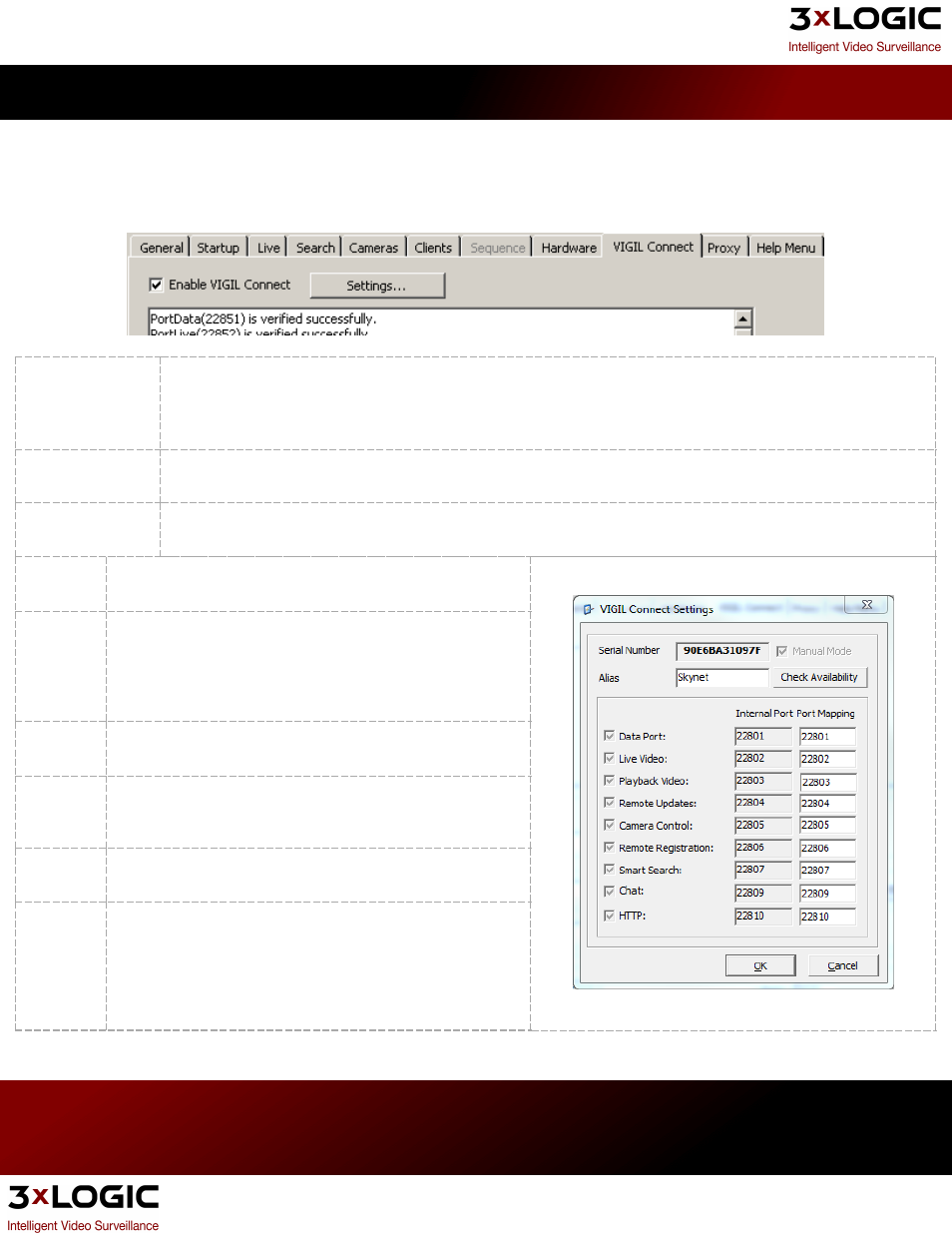Click the 'Serial Number' label
Screen dimensions: 952x1233
coord(629,651)
